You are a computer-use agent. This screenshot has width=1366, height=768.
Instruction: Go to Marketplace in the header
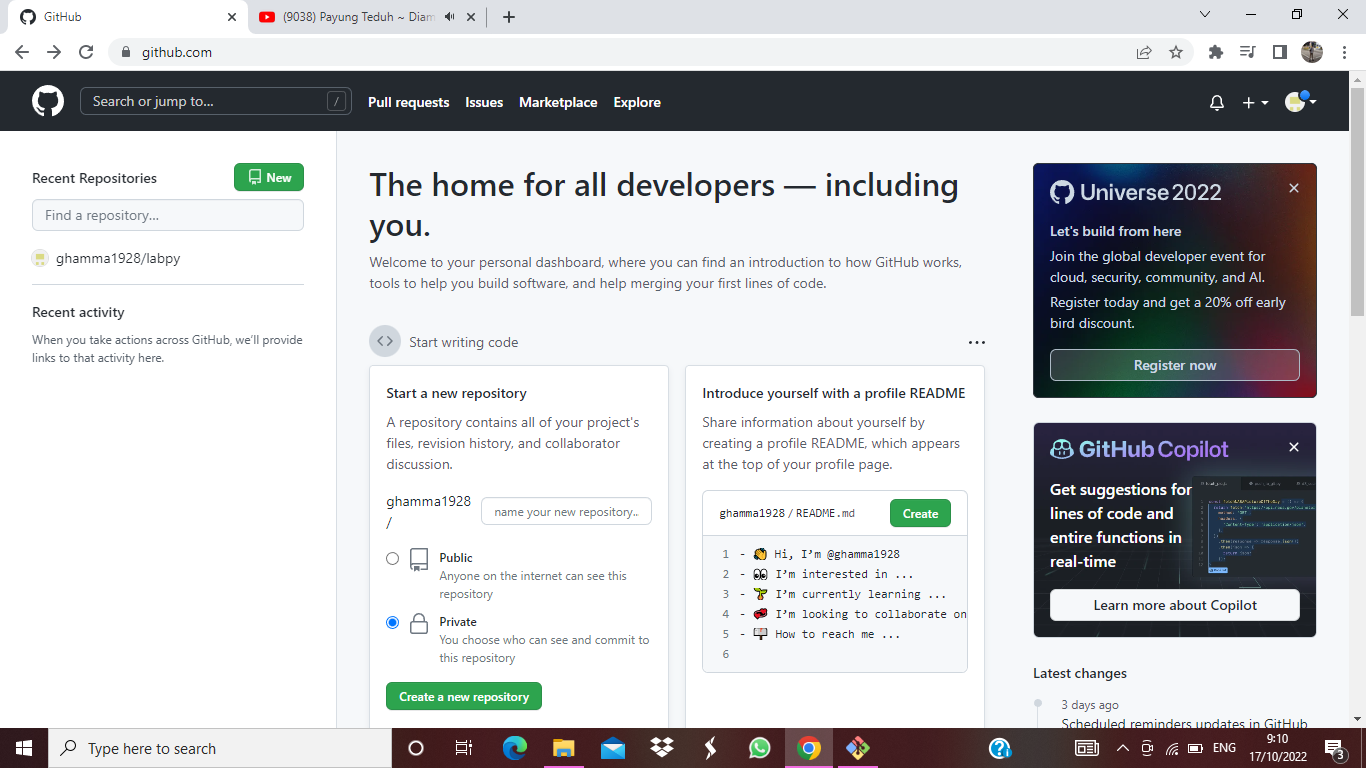click(x=558, y=102)
